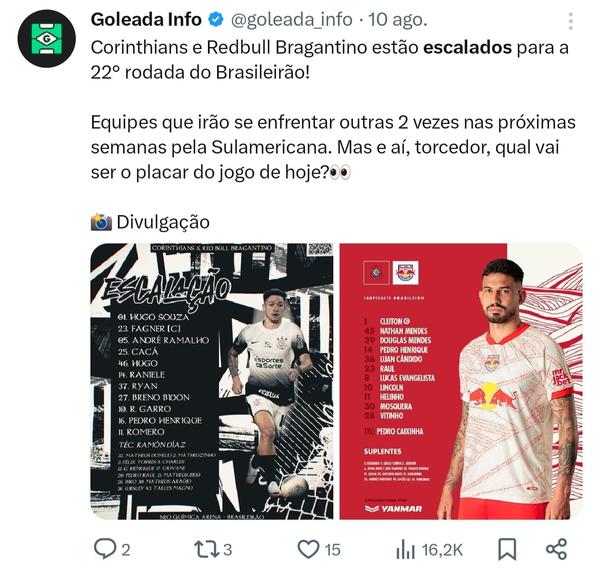The height and width of the screenshot is (574, 600).
Task: Click the 10 ago. post date
Action: coord(397,20)
